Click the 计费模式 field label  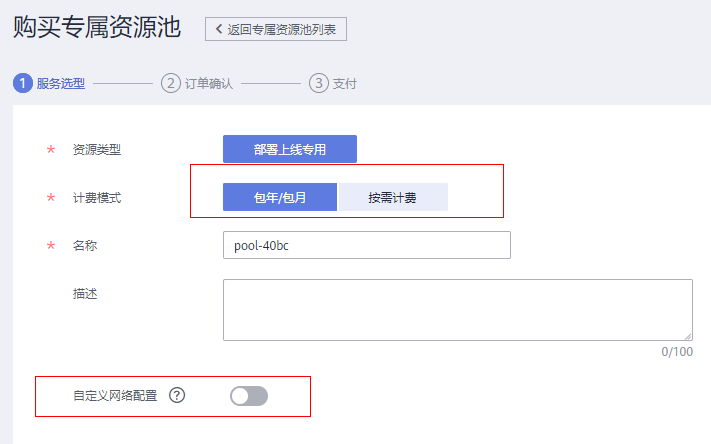pyautogui.click(x=97, y=198)
